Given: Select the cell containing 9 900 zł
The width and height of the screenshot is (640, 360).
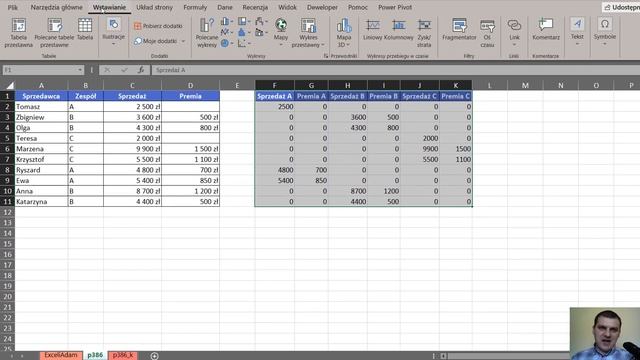Looking at the screenshot, I should click(132, 149).
